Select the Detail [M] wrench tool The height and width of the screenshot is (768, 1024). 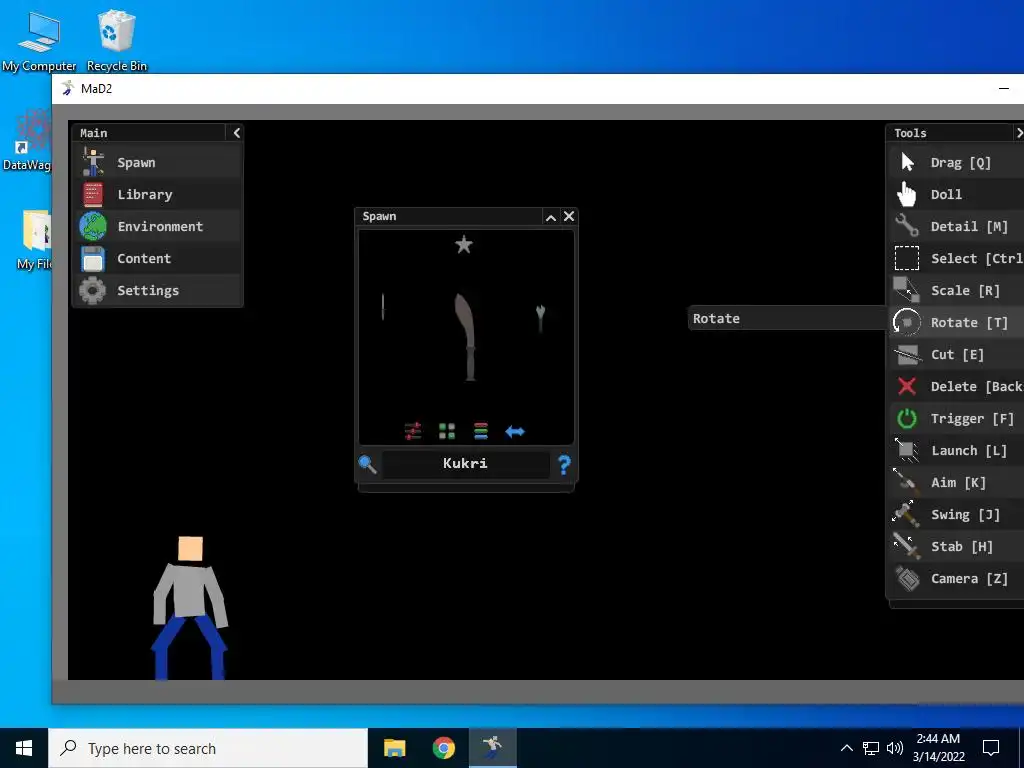click(x=957, y=226)
